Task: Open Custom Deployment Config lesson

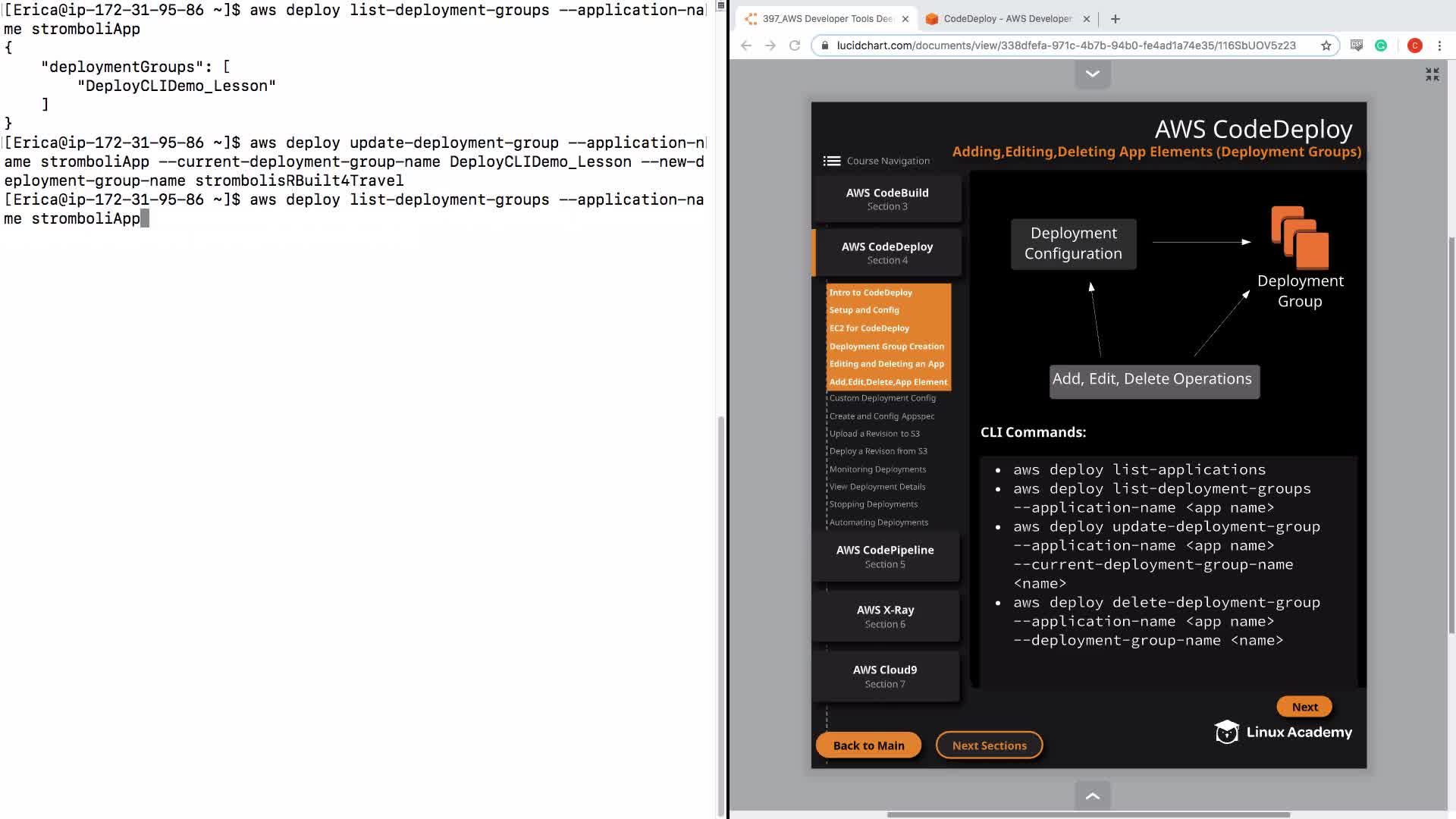Action: 882,398
